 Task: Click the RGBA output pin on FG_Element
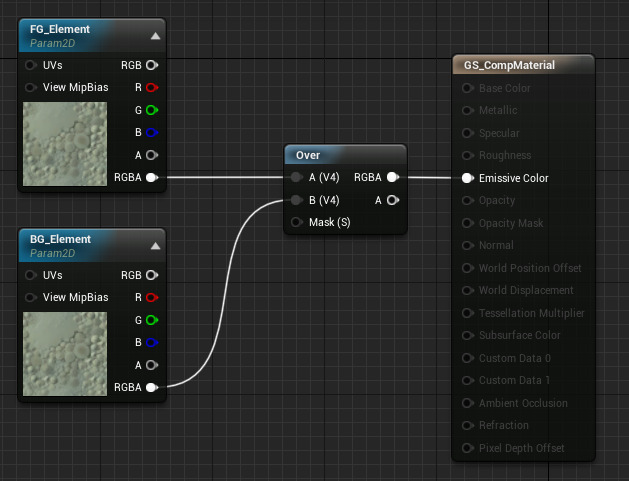[151, 178]
